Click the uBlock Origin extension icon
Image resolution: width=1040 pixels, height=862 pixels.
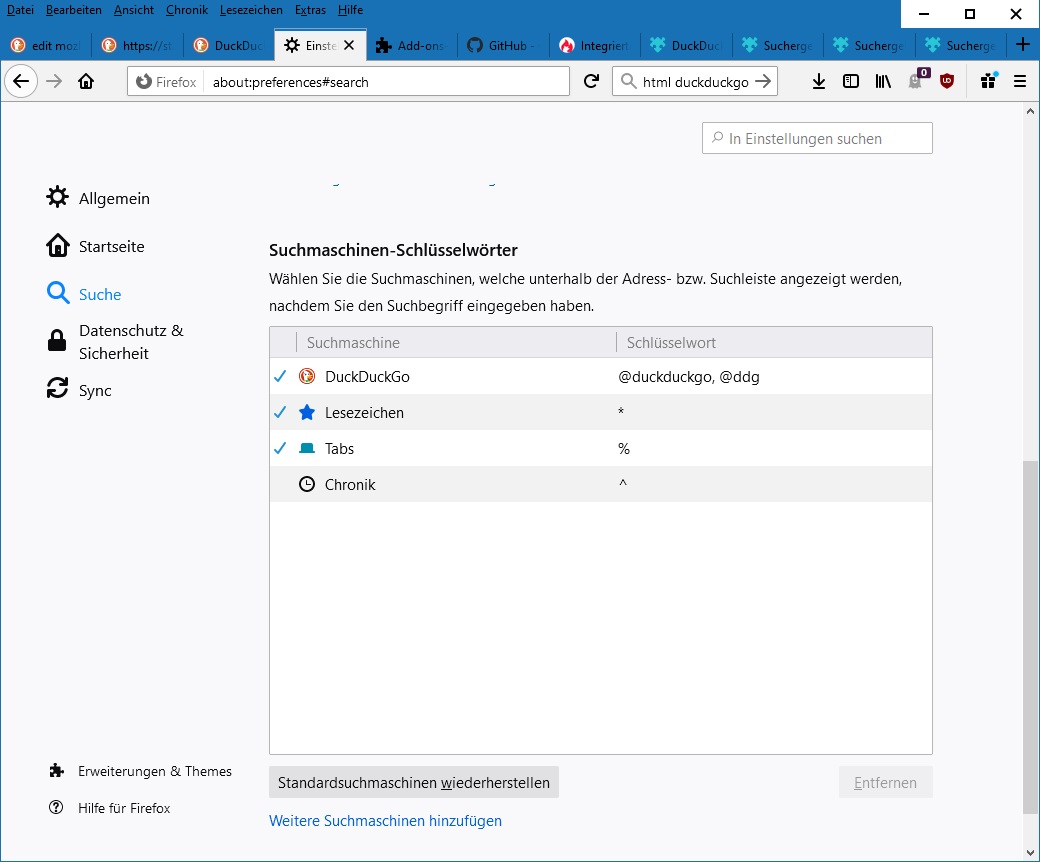pos(946,82)
